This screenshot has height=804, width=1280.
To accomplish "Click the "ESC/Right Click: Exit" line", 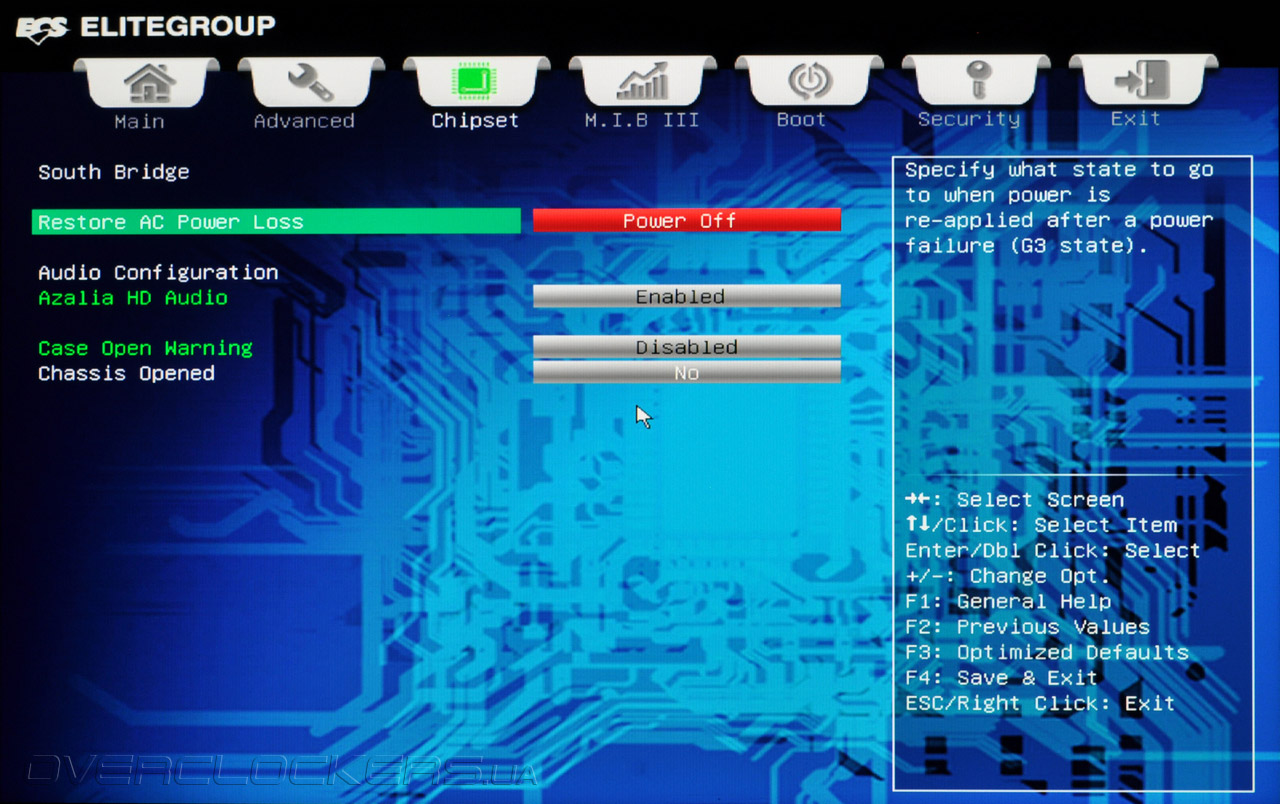I will [x=1040, y=703].
